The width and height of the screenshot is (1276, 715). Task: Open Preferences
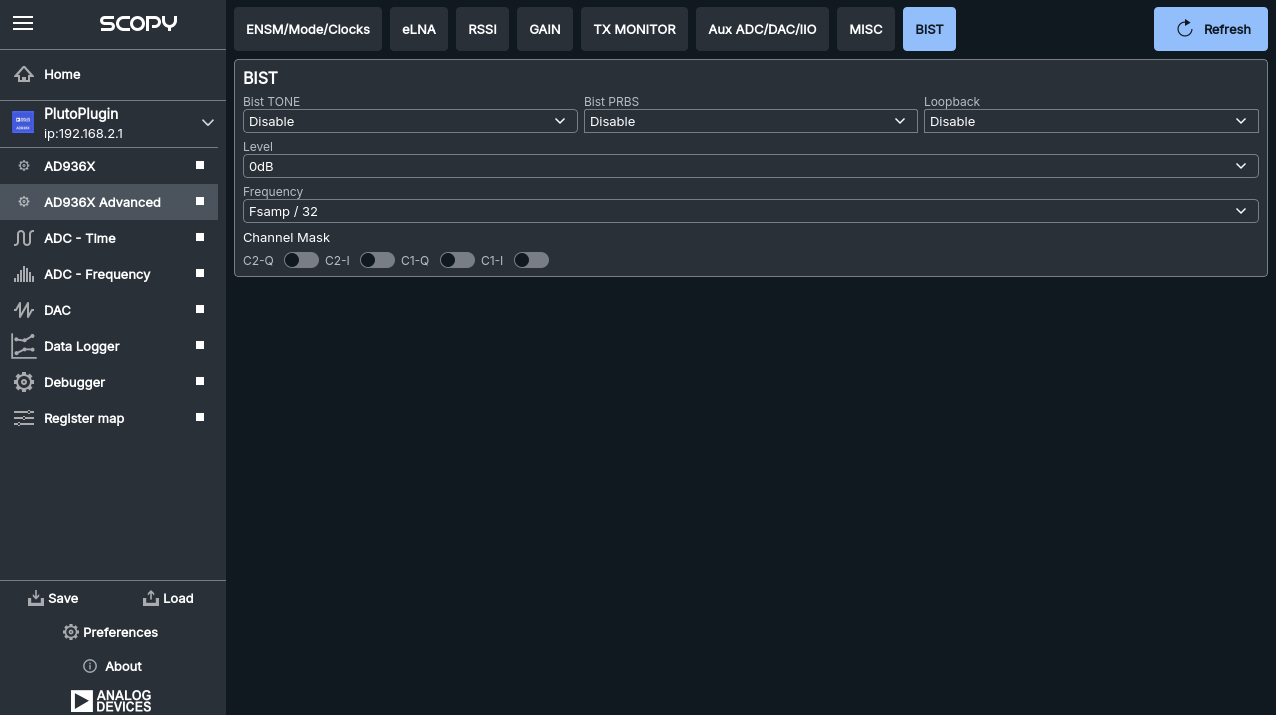pos(111,632)
